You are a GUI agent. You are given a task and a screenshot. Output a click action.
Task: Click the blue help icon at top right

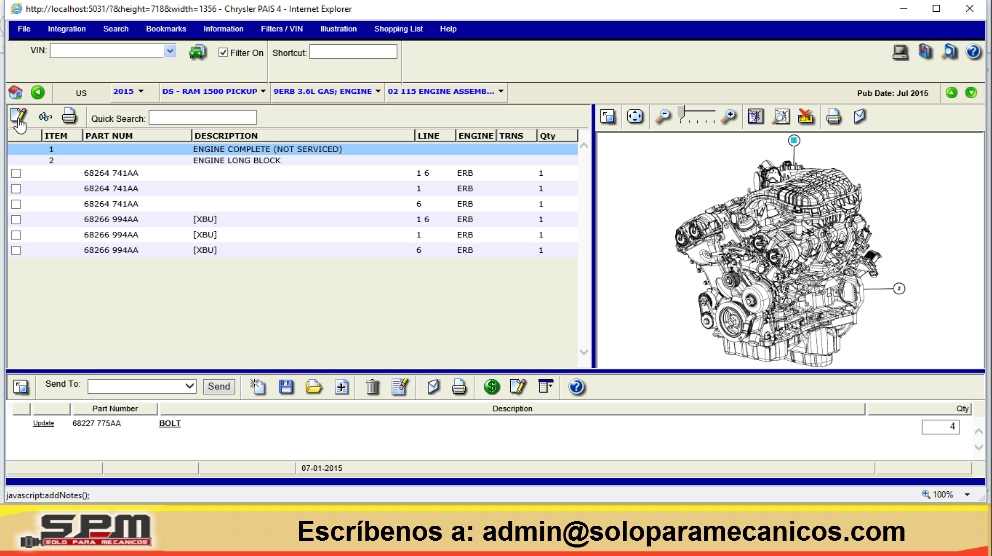(973, 52)
